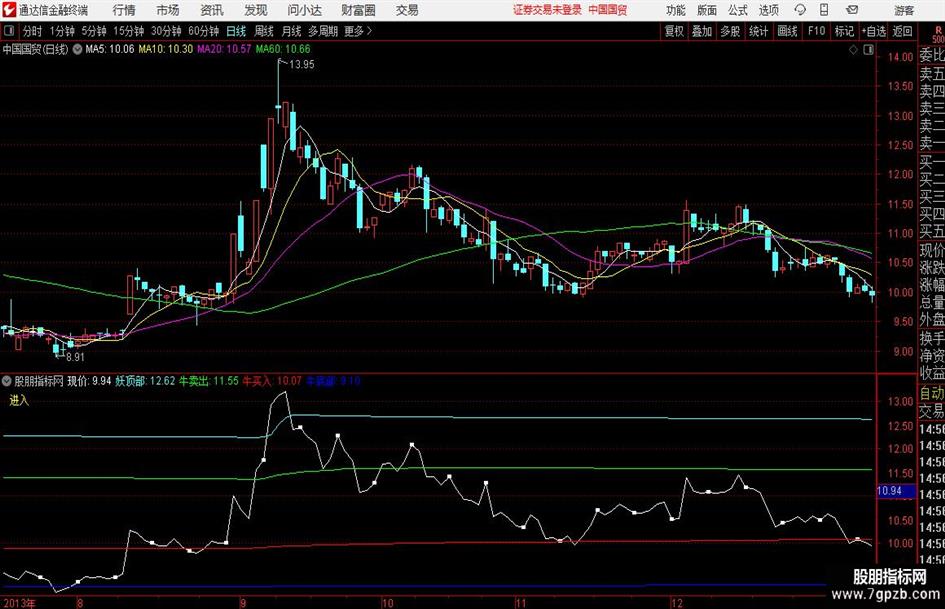Switch to 30分钟 period tab
945x609 pixels.
[166, 31]
